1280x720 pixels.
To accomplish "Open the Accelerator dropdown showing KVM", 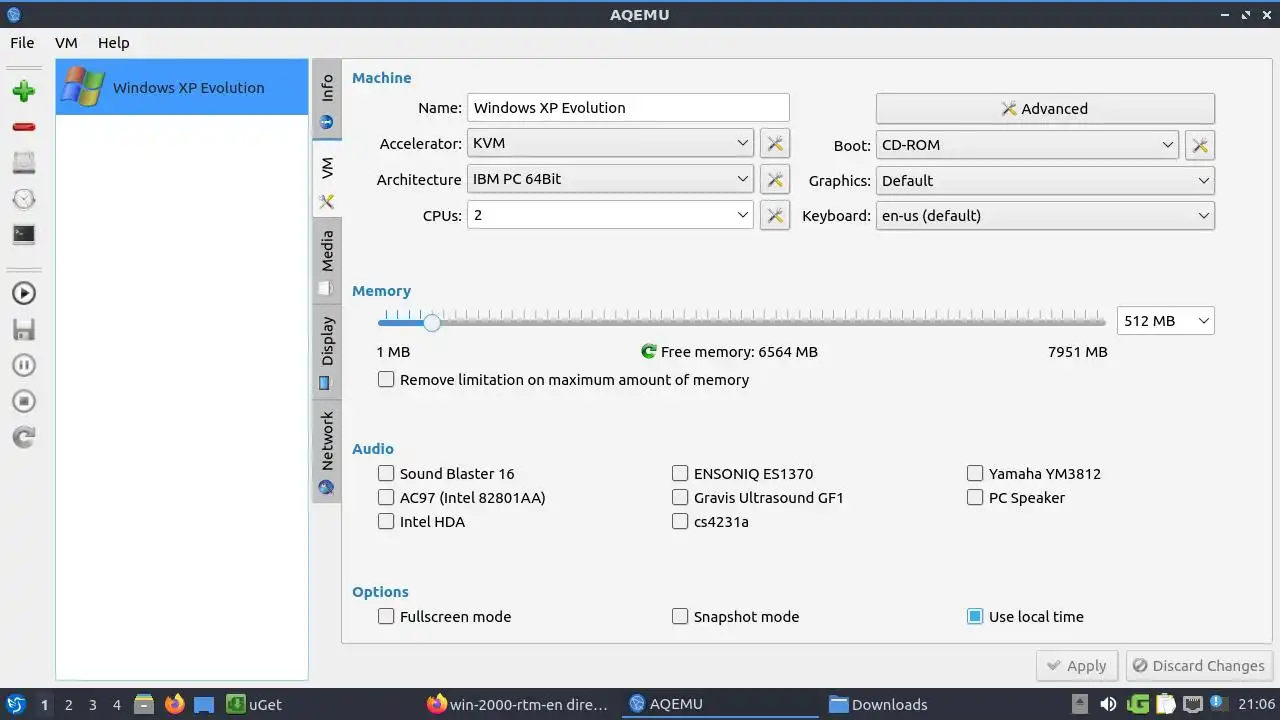I will coord(610,143).
